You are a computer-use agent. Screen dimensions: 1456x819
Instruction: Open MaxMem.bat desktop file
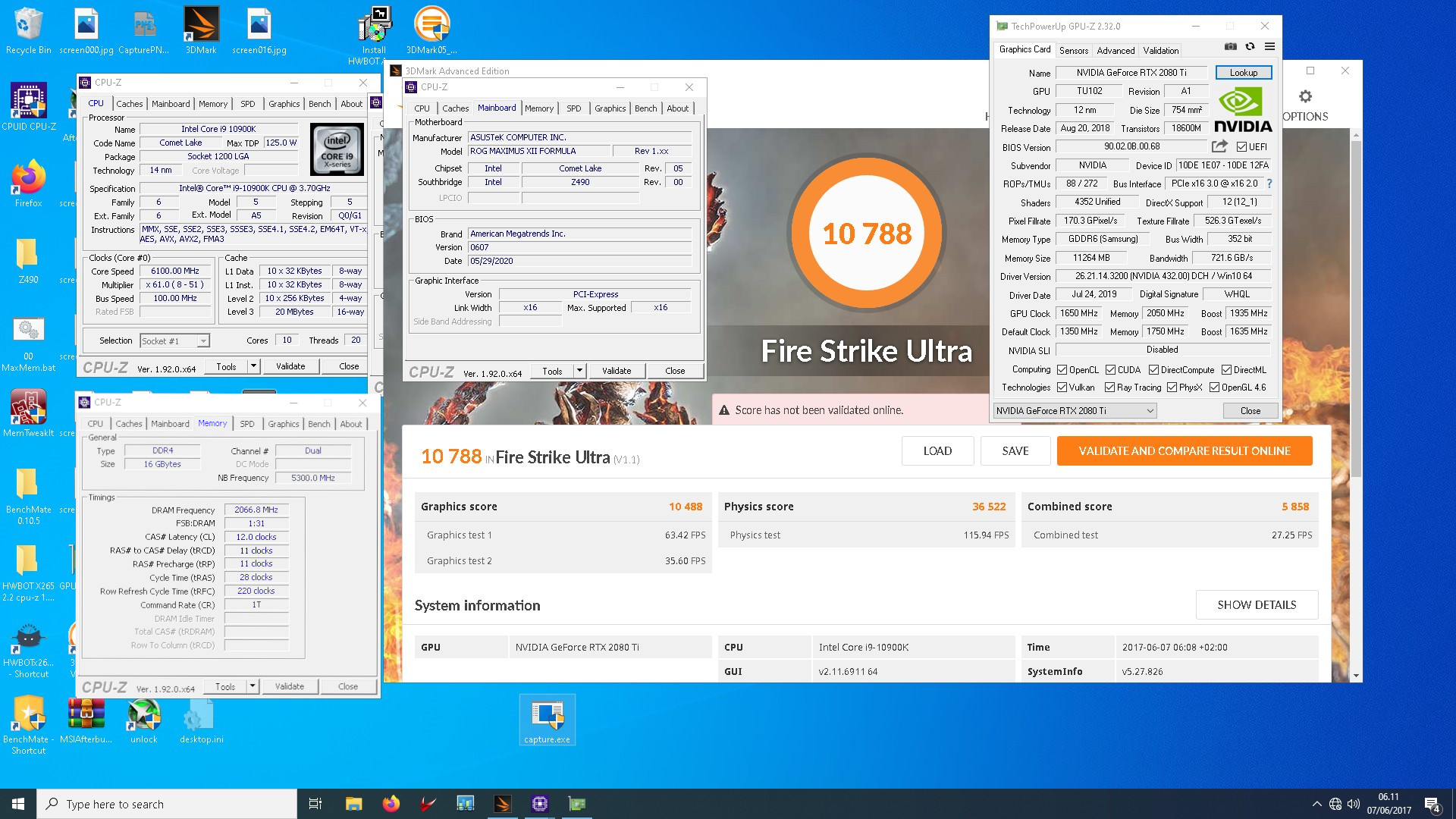[28, 344]
